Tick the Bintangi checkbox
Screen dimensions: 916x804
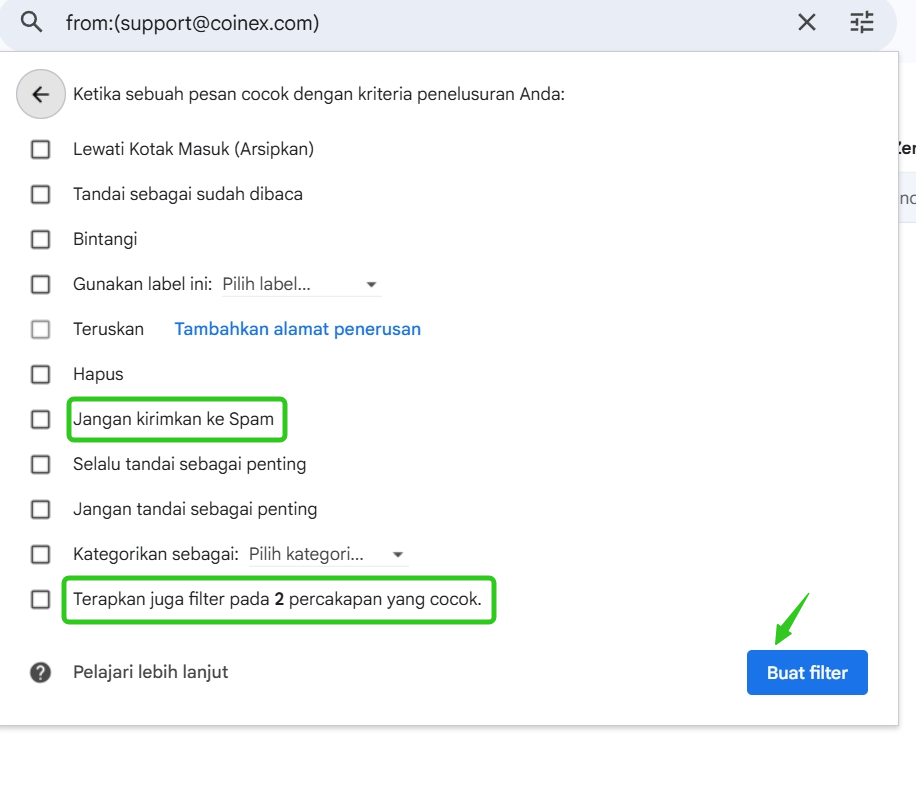(40, 239)
